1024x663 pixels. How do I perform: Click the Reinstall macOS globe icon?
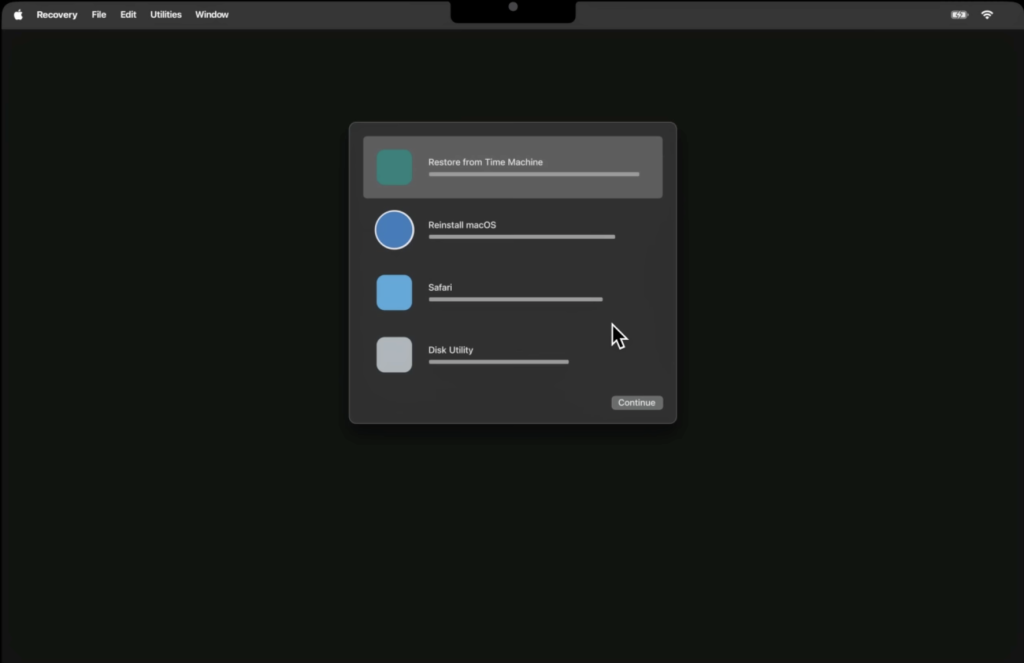point(394,229)
